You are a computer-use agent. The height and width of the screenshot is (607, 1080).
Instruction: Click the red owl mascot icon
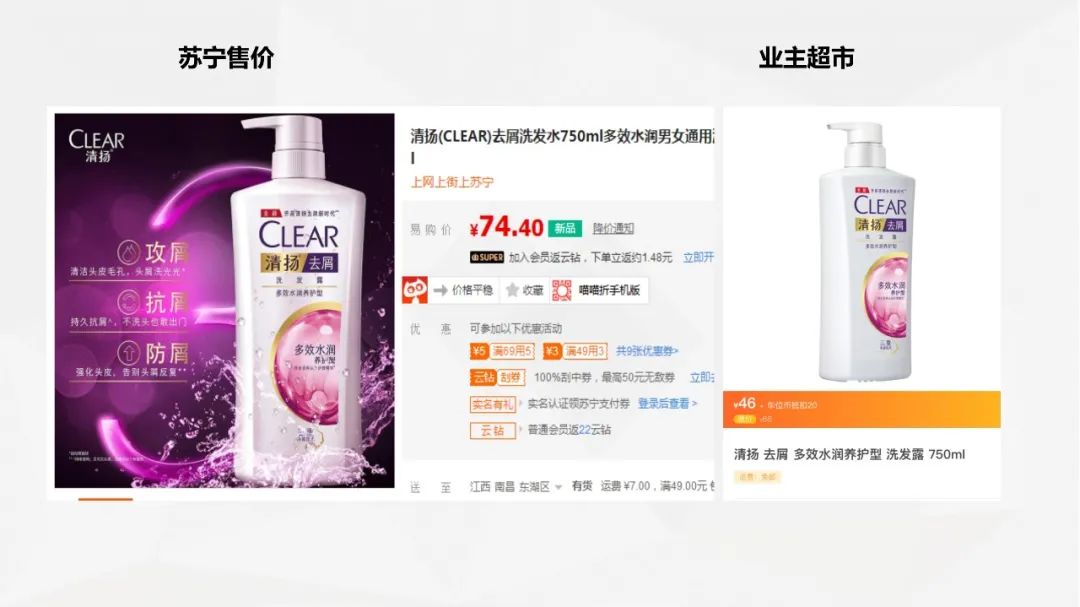415,290
